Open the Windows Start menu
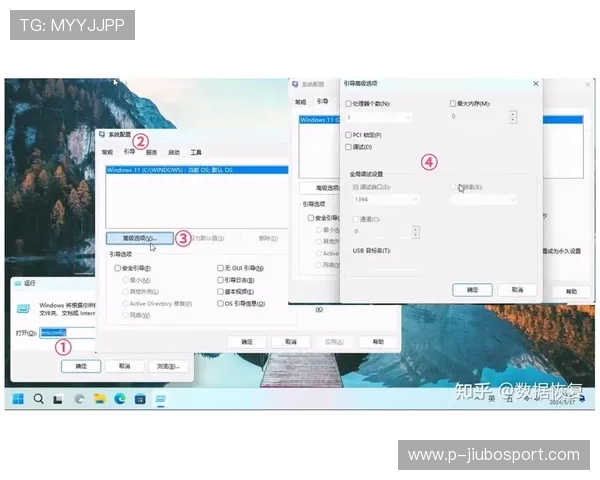 pos(18,398)
